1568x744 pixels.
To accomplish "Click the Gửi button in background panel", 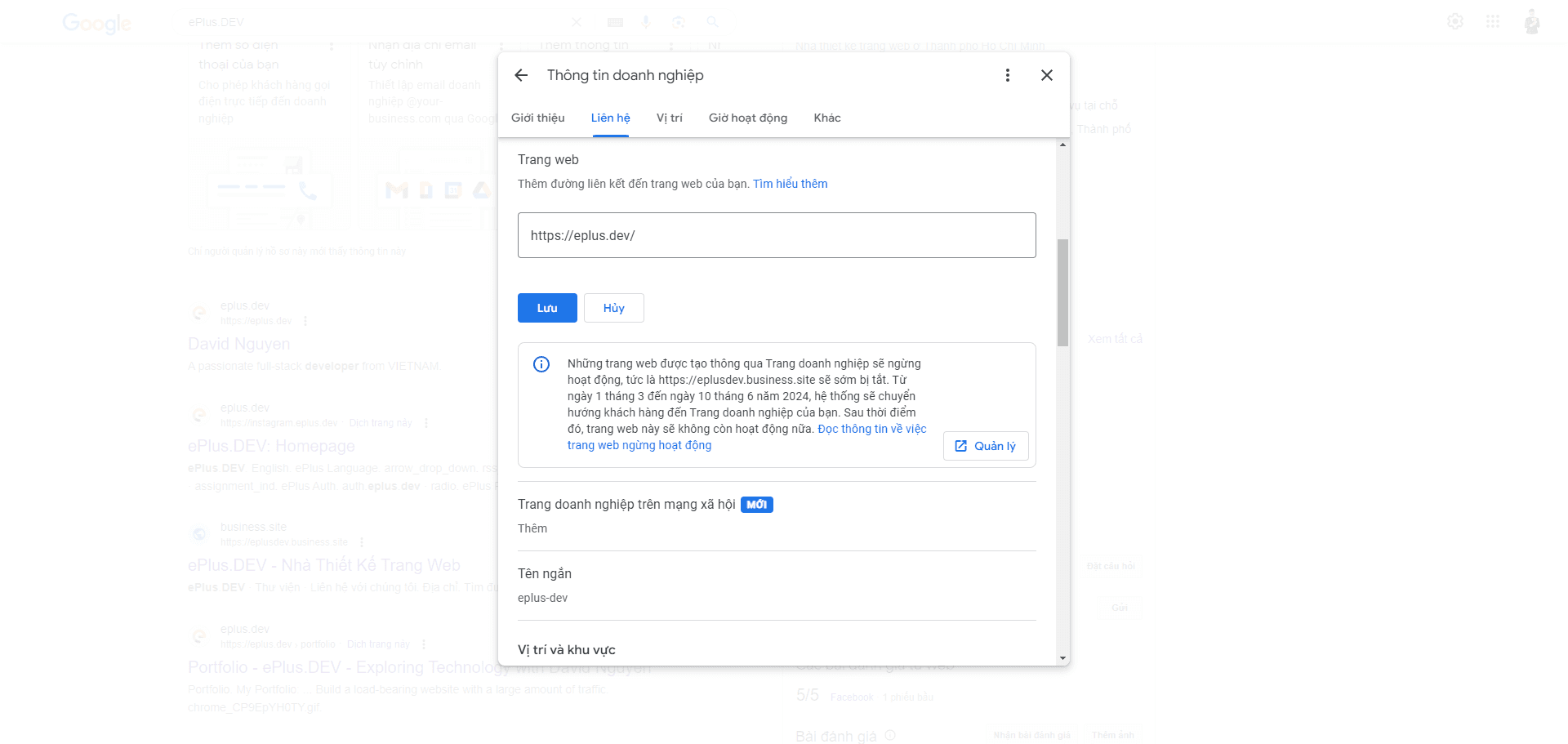I will 1119,608.
